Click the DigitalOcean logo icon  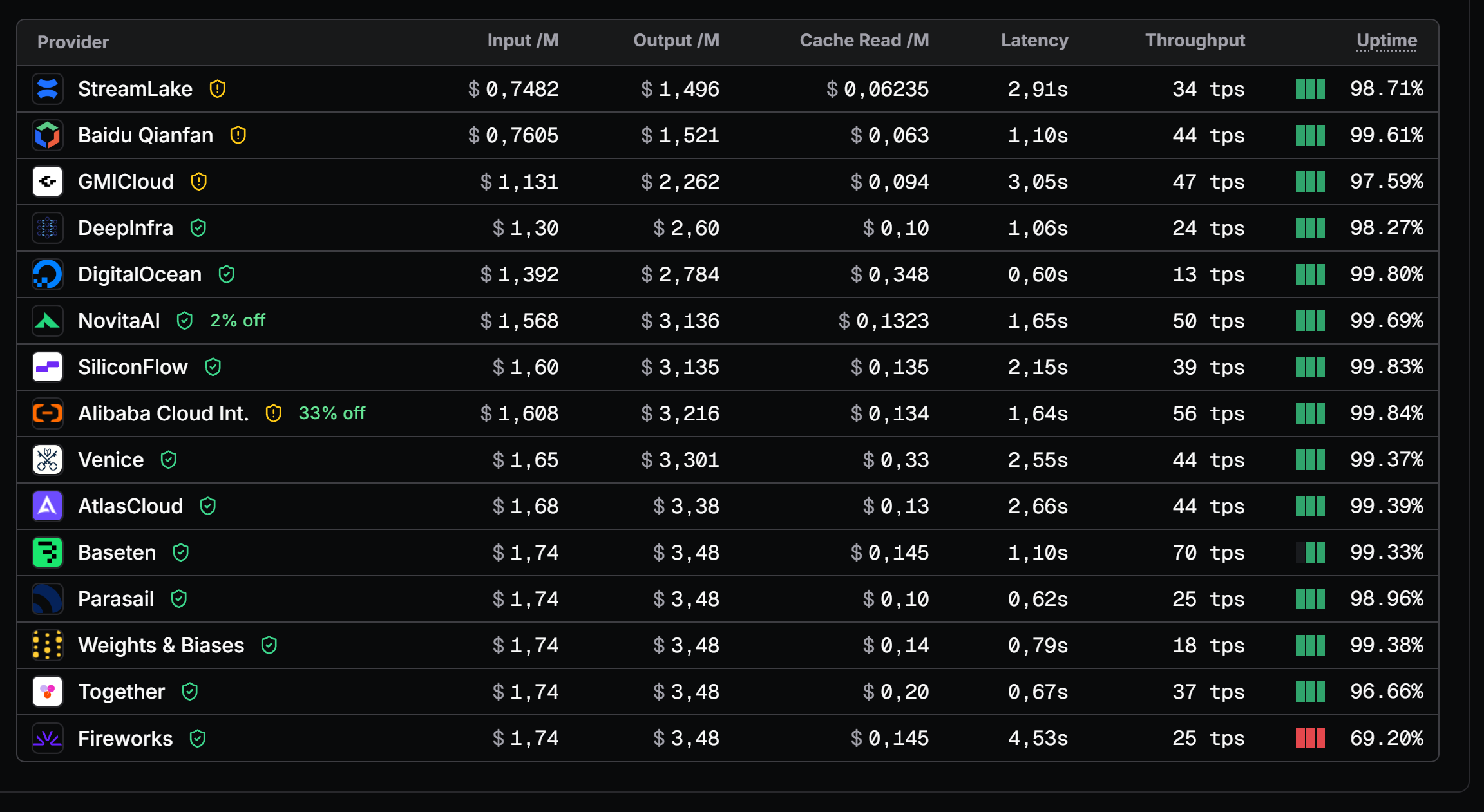pos(48,274)
